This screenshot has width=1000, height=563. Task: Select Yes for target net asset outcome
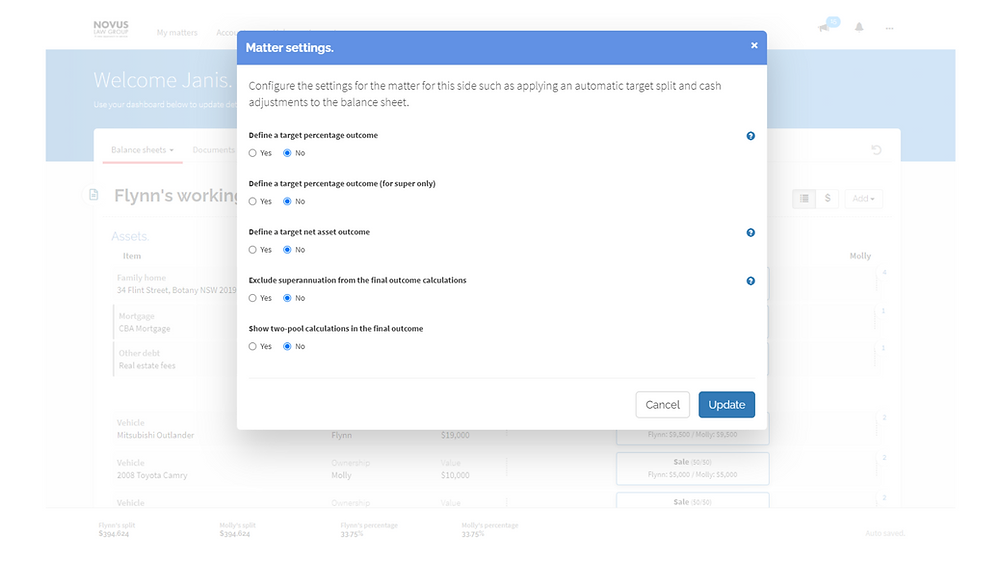click(x=253, y=250)
